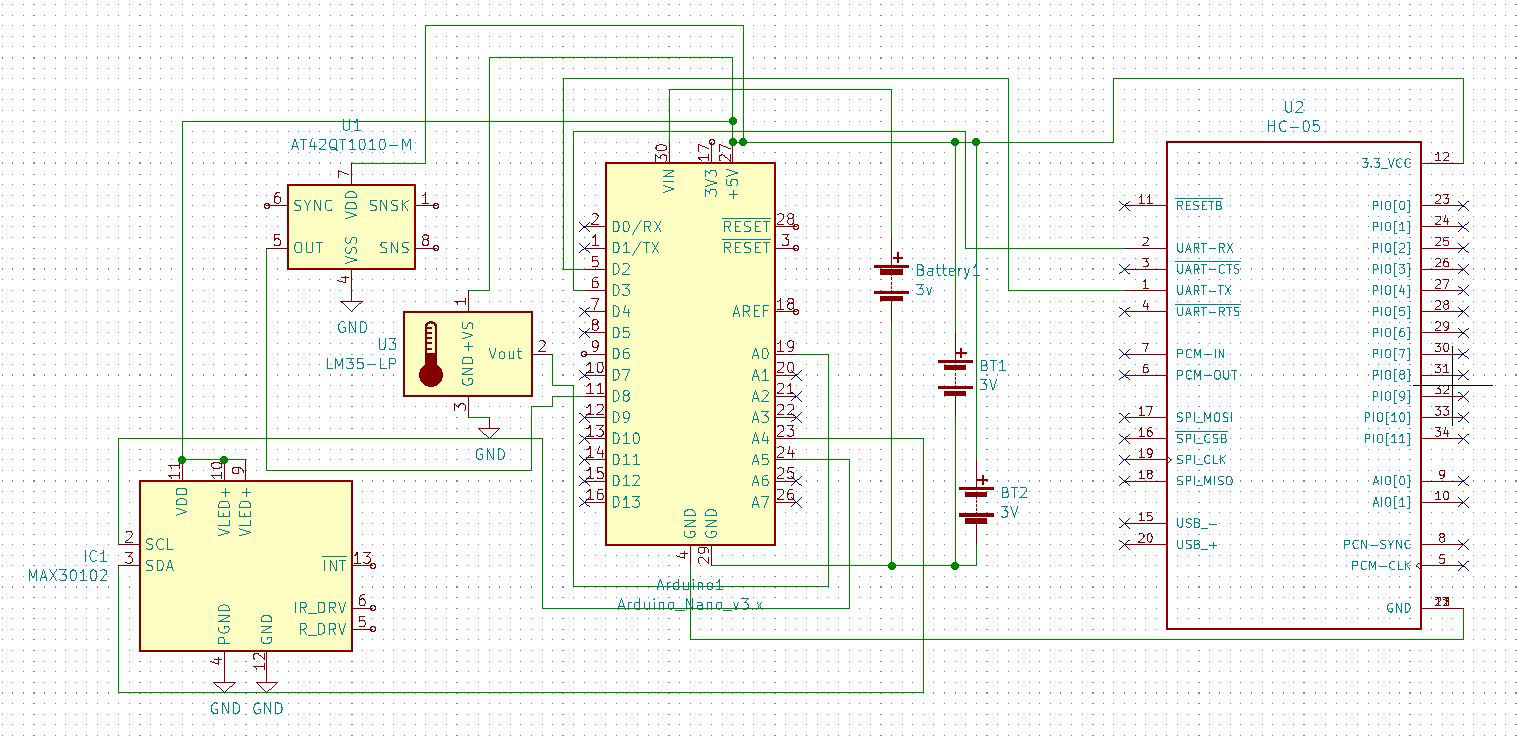Click the PCM-SYNC pin label on HC-05
The image size is (1517, 736).
1378,545
